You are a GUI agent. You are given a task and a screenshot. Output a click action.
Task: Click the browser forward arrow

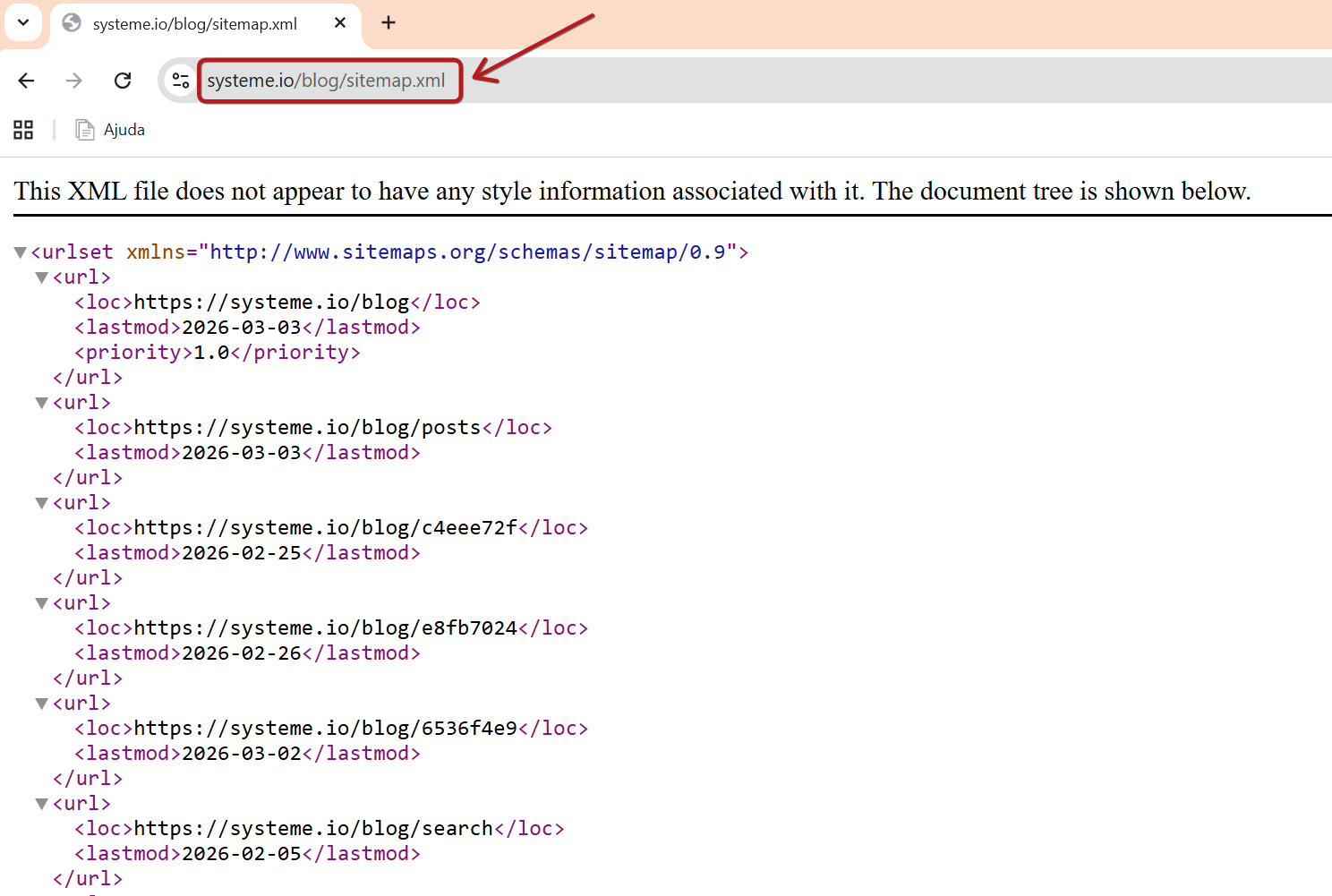[74, 81]
